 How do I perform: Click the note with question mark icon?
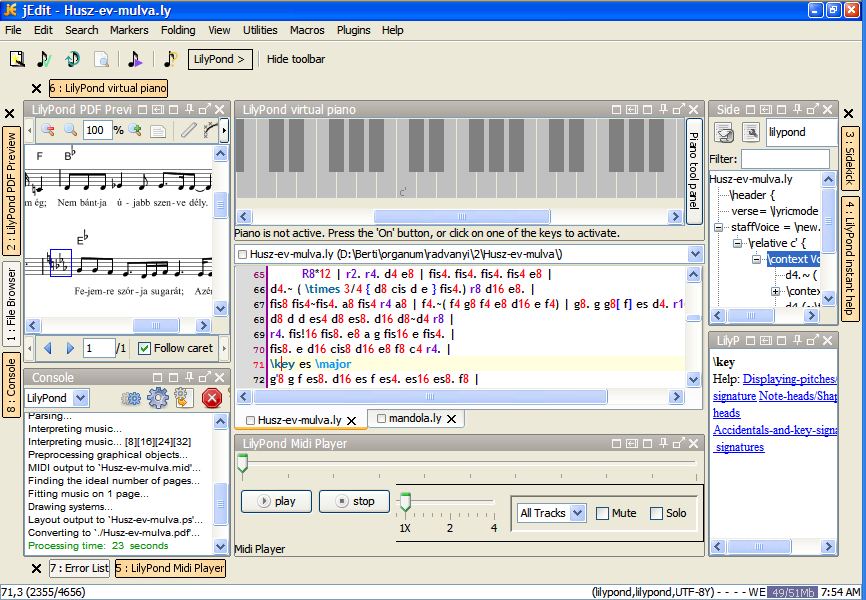[170, 59]
